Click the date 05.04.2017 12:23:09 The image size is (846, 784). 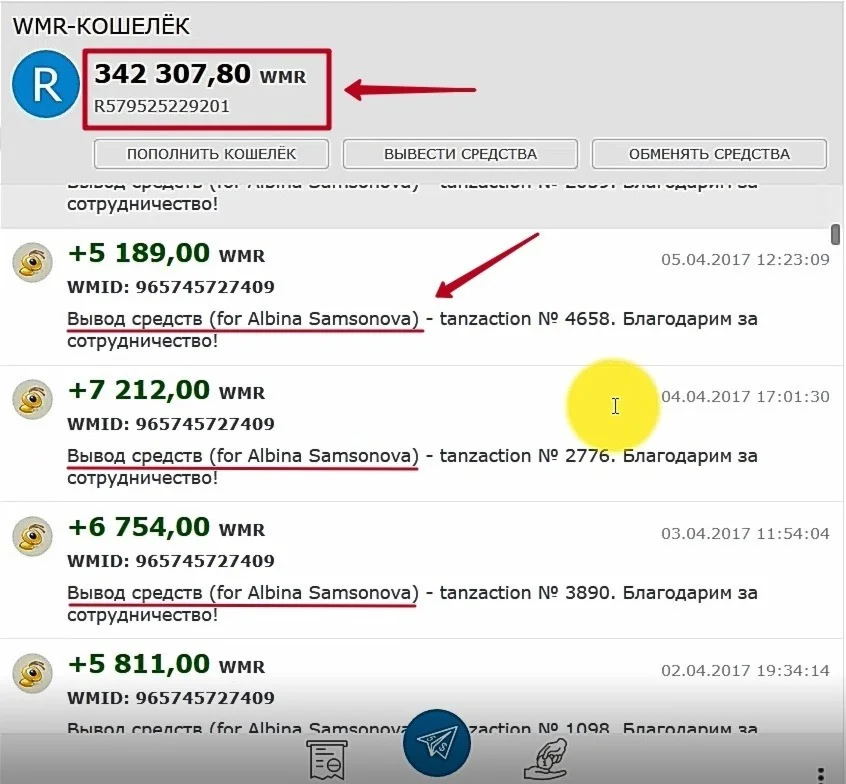coord(745,260)
